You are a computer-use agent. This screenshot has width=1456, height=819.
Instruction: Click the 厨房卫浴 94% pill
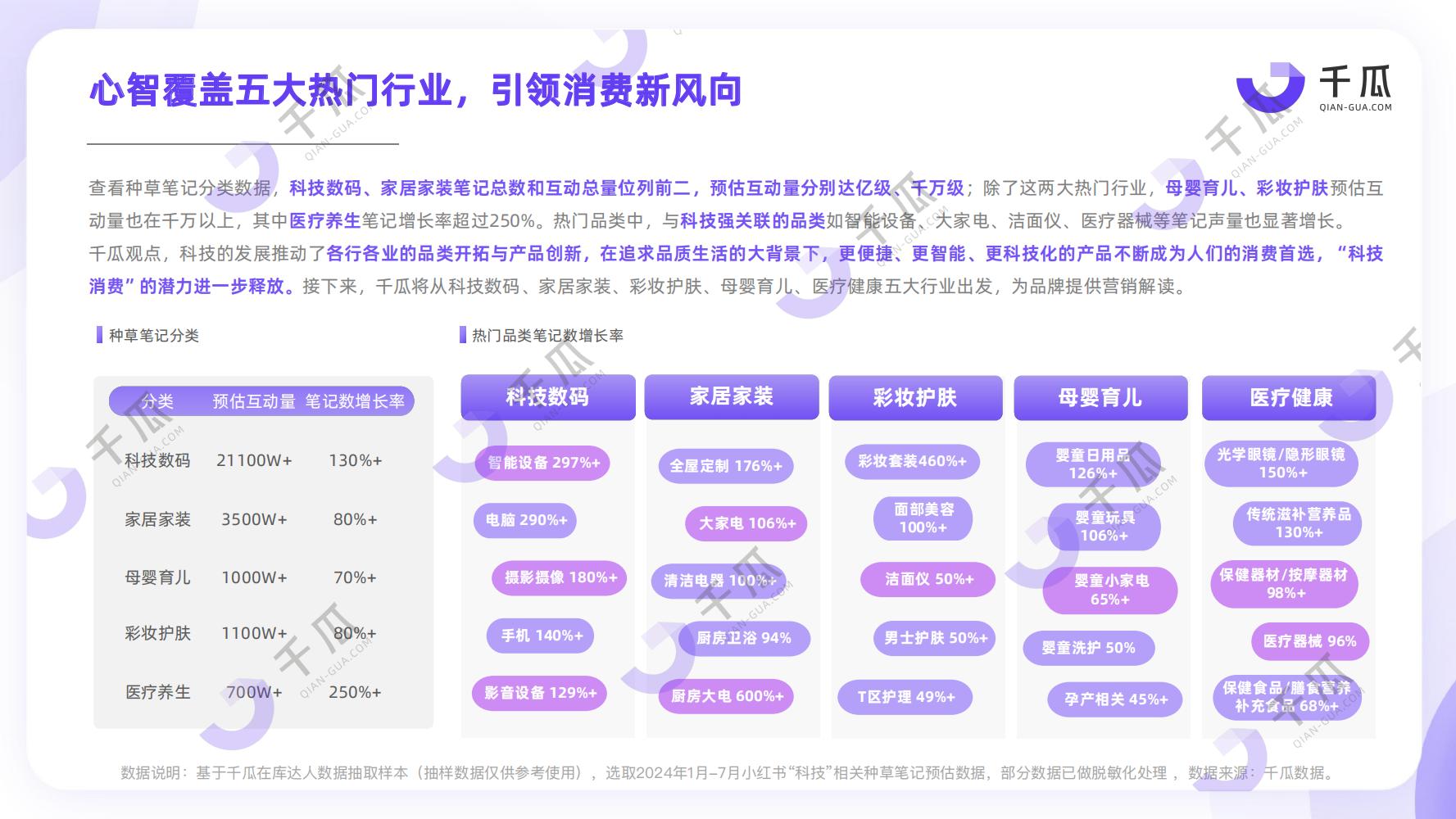click(x=744, y=638)
